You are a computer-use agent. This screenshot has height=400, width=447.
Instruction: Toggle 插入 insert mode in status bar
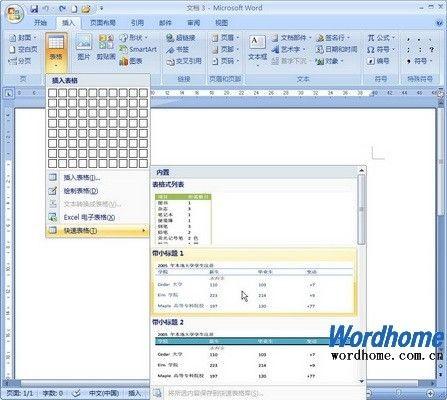[135, 394]
